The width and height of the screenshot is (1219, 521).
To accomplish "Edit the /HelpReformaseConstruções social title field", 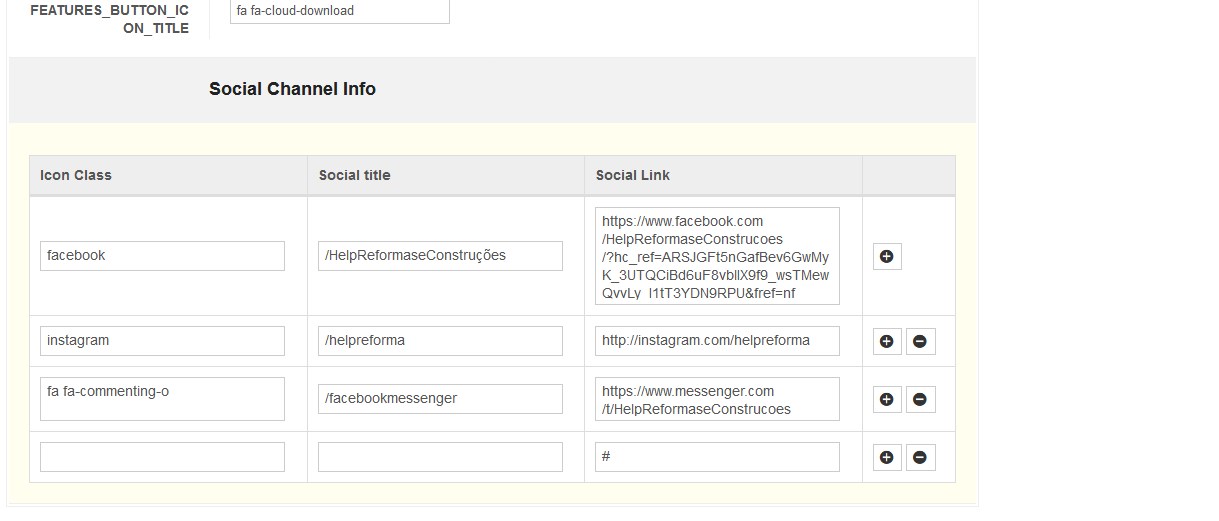I will pos(440,255).
